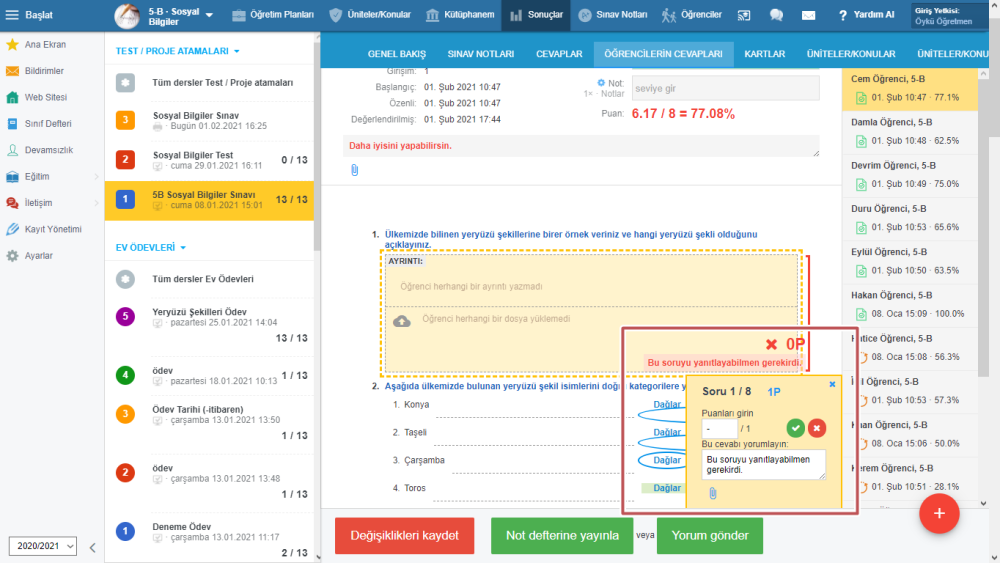
Task: Click the Web Sitesi house icon
Action: tap(12, 98)
